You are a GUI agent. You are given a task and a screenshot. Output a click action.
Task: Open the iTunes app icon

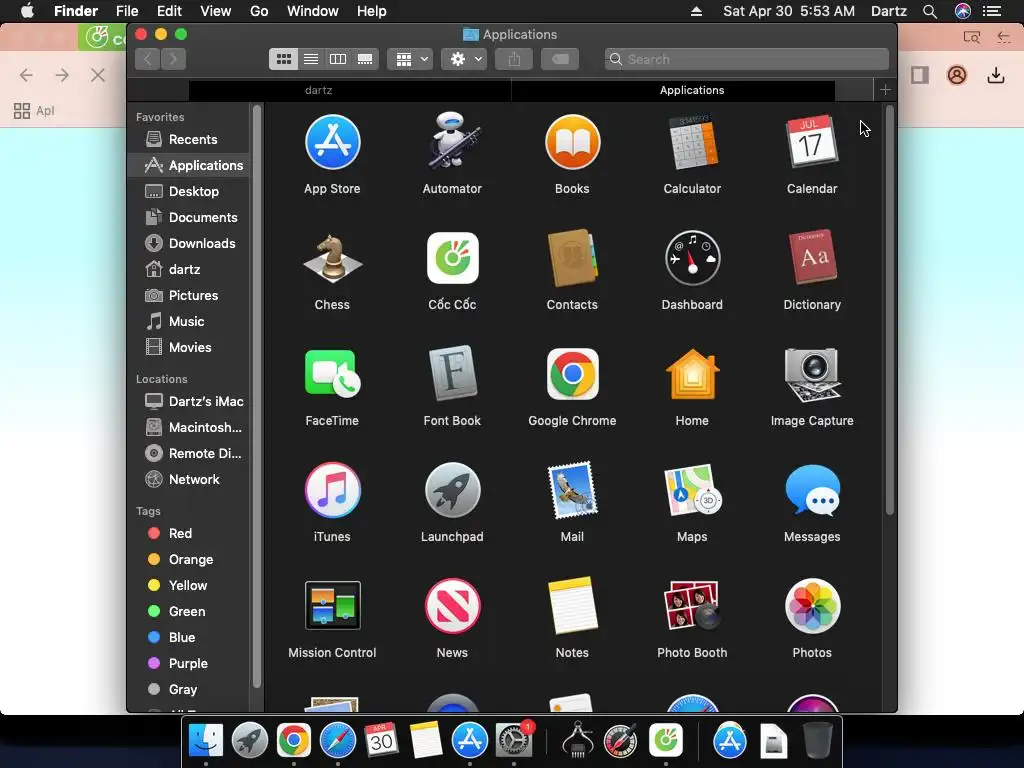click(332, 490)
